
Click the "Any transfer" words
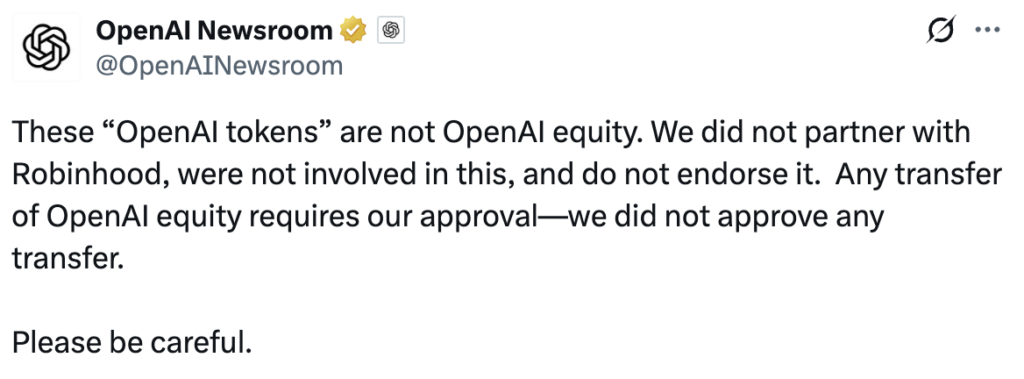point(918,174)
